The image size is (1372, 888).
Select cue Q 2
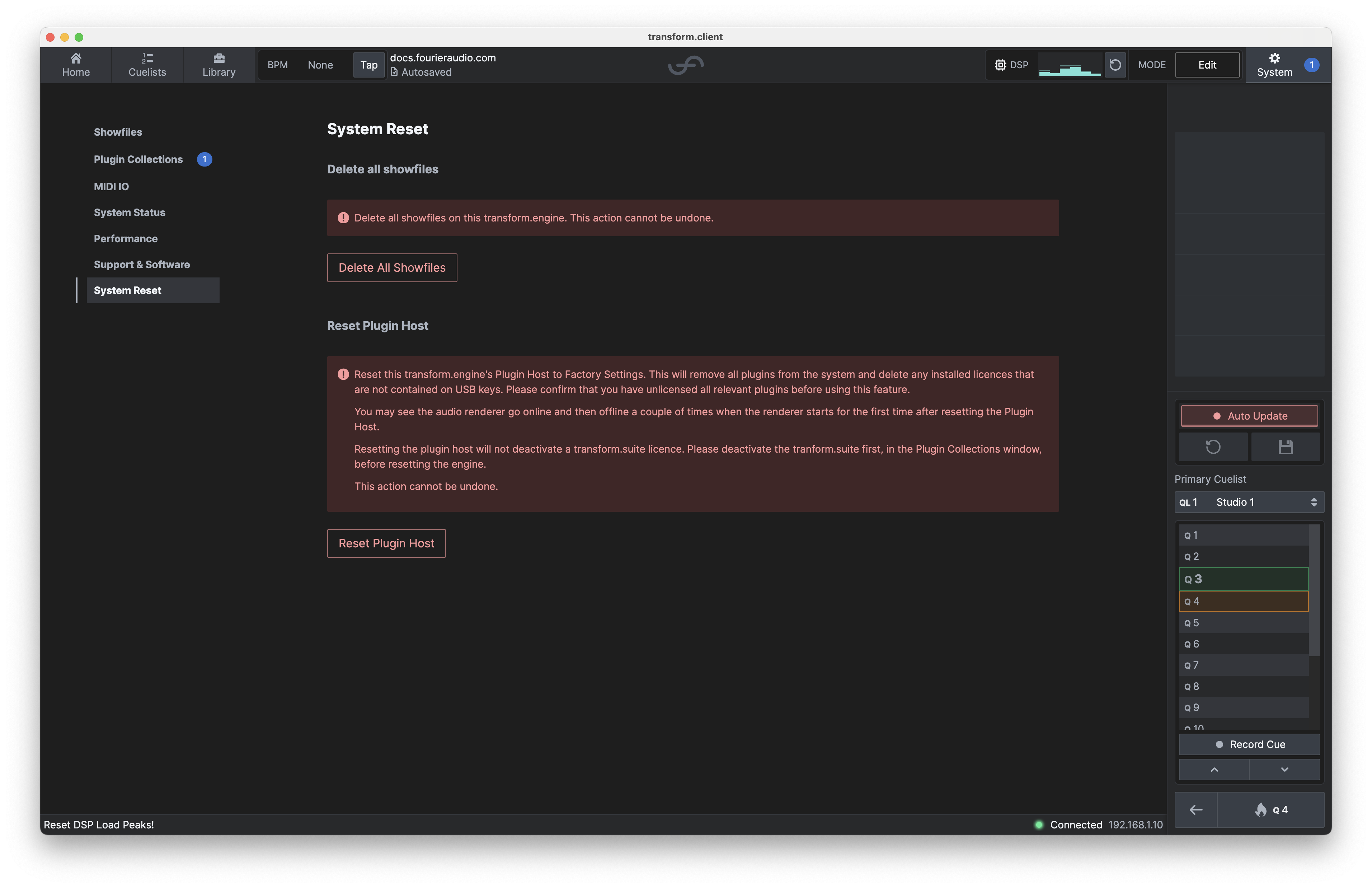(1244, 556)
